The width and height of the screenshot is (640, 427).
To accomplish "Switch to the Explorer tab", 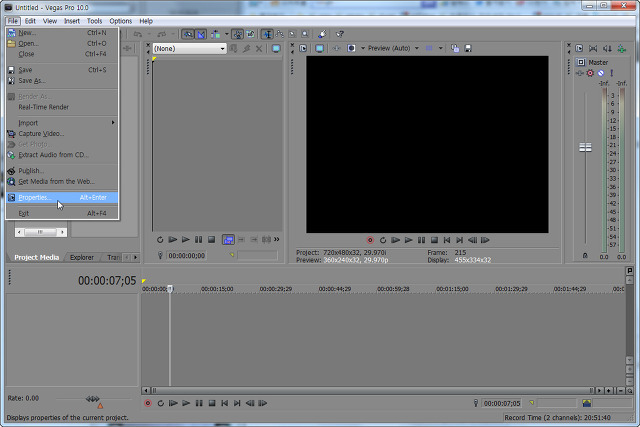I will pos(82,257).
